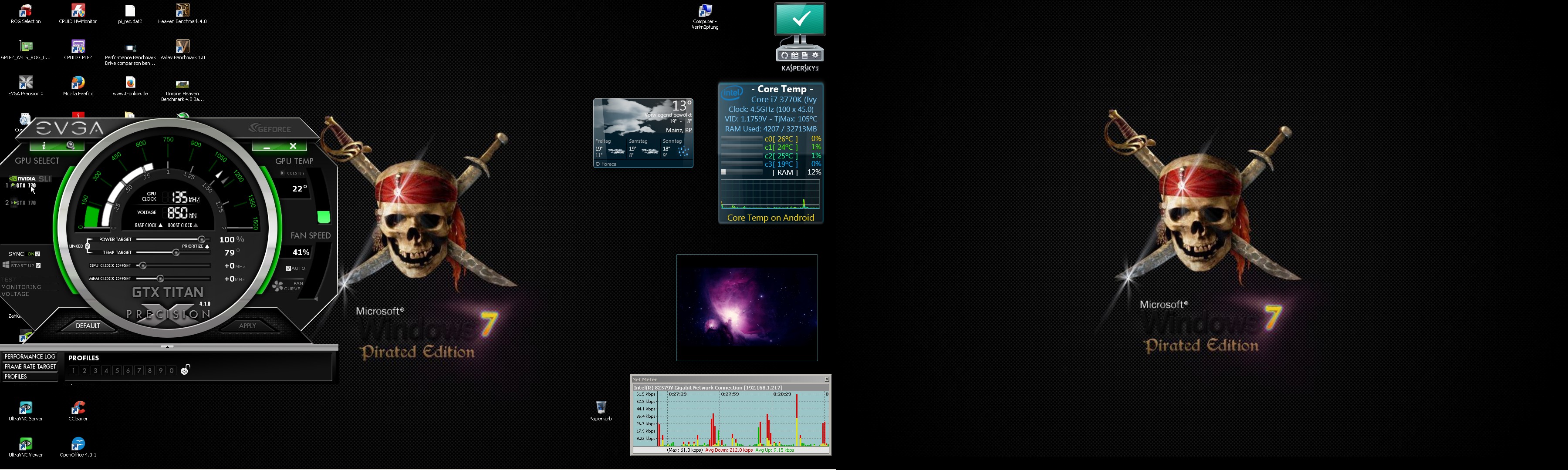Click the Core Temp on Android link
Viewport: 1568px width, 470px height.
[x=770, y=218]
